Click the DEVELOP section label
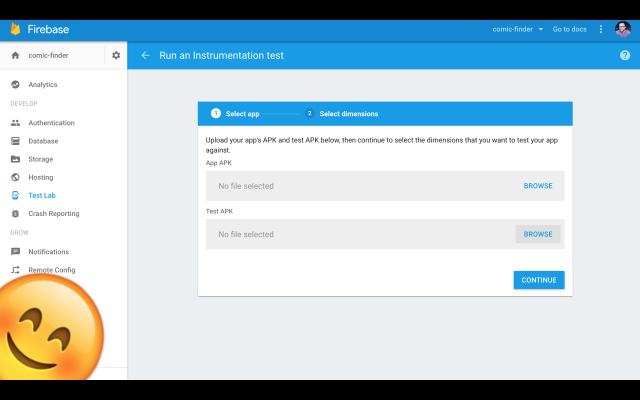Viewport: 640px width, 400px height. click(24, 104)
